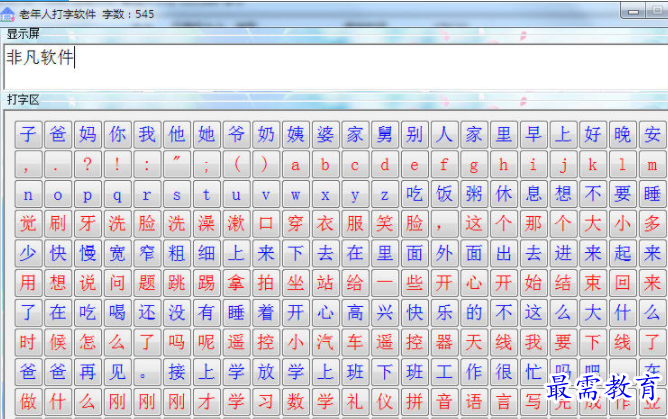Click the letter m key
Image resolution: width=668 pixels, height=419 pixels.
[653, 164]
